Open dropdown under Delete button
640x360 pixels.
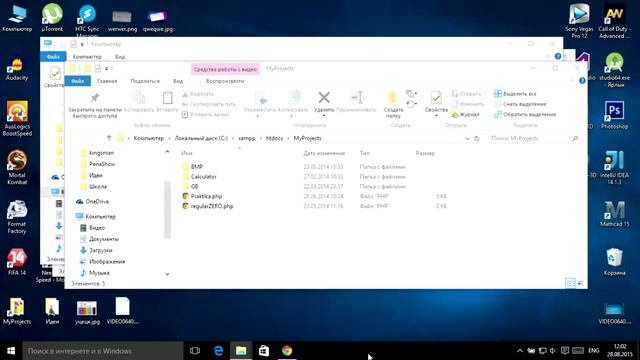[x=324, y=116]
